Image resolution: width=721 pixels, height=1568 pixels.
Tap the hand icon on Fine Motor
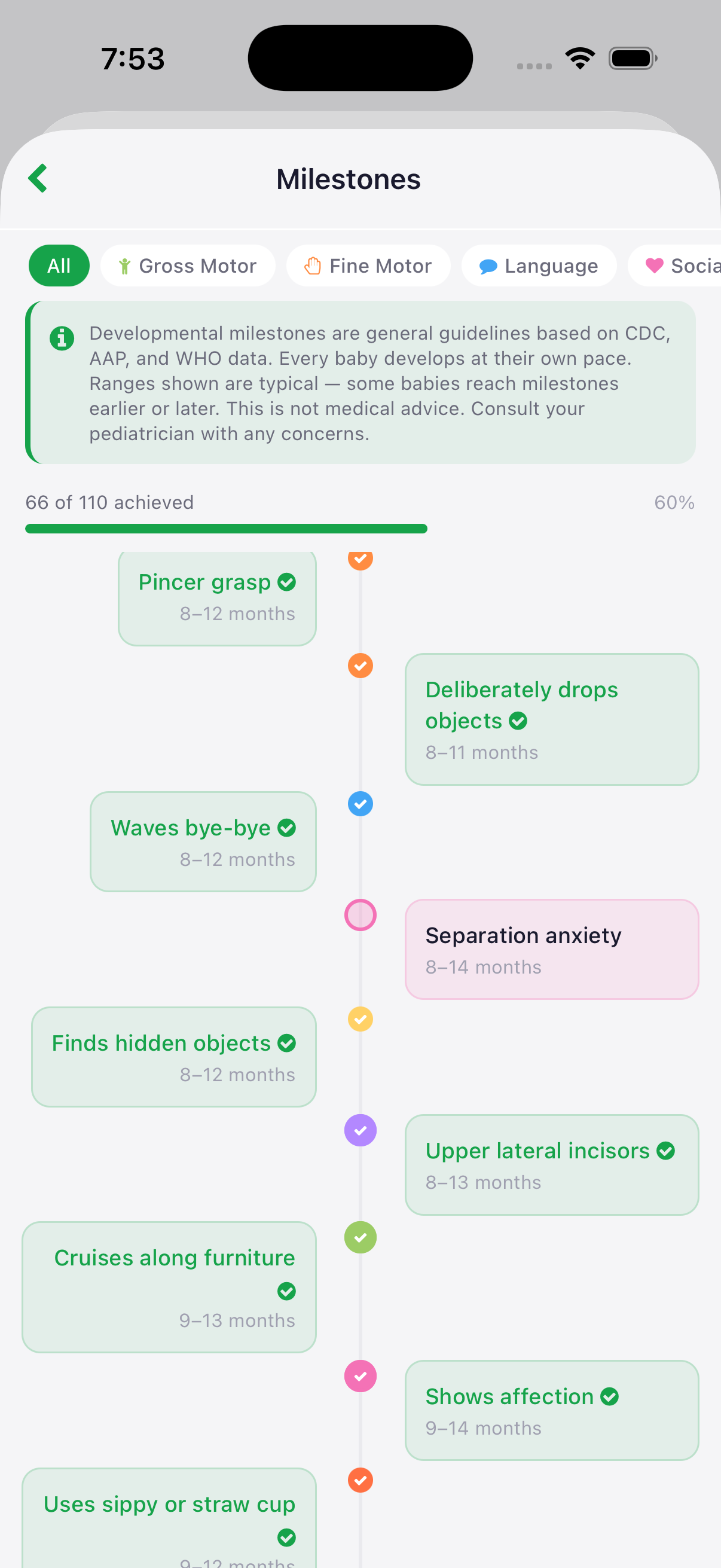(x=313, y=266)
